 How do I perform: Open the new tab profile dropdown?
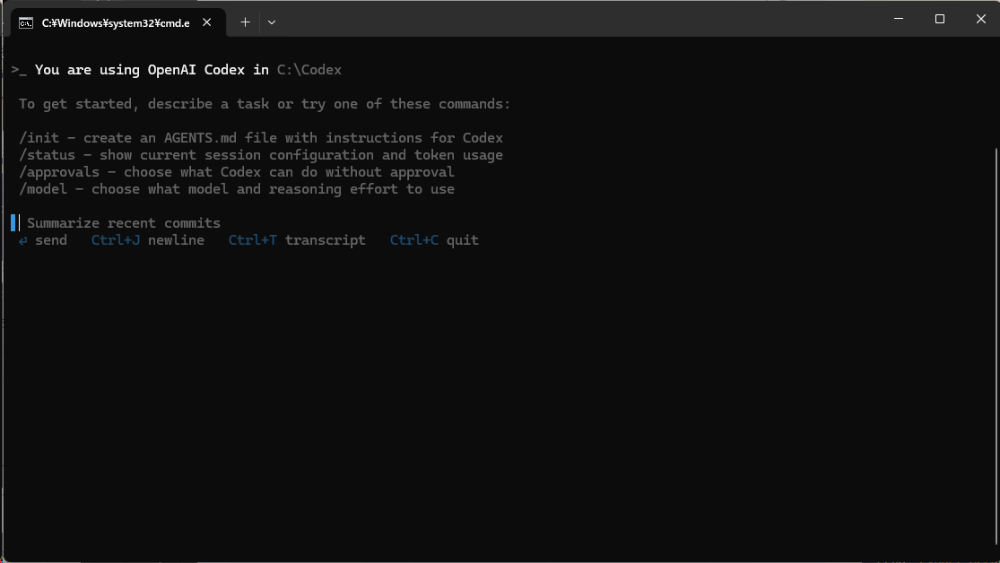(272, 22)
